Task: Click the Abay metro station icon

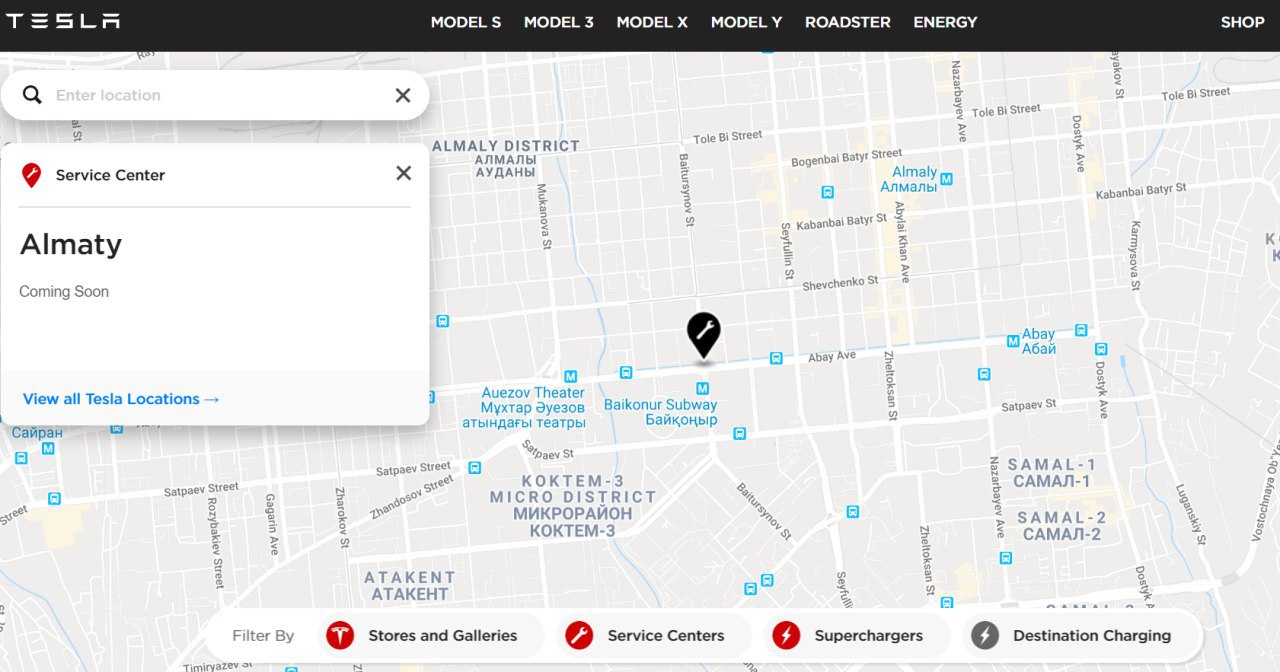Action: tap(1015, 341)
